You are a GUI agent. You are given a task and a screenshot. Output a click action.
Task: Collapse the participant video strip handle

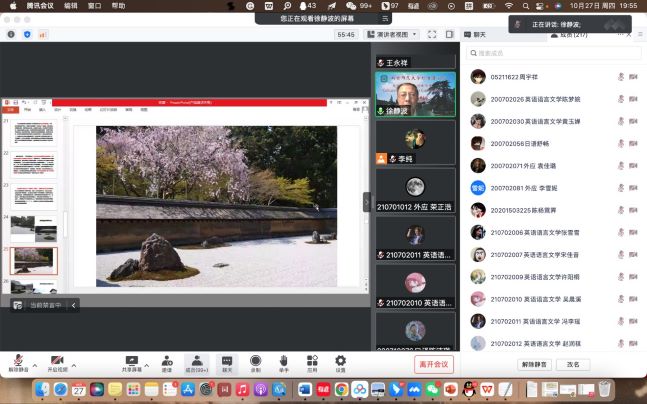[366, 201]
